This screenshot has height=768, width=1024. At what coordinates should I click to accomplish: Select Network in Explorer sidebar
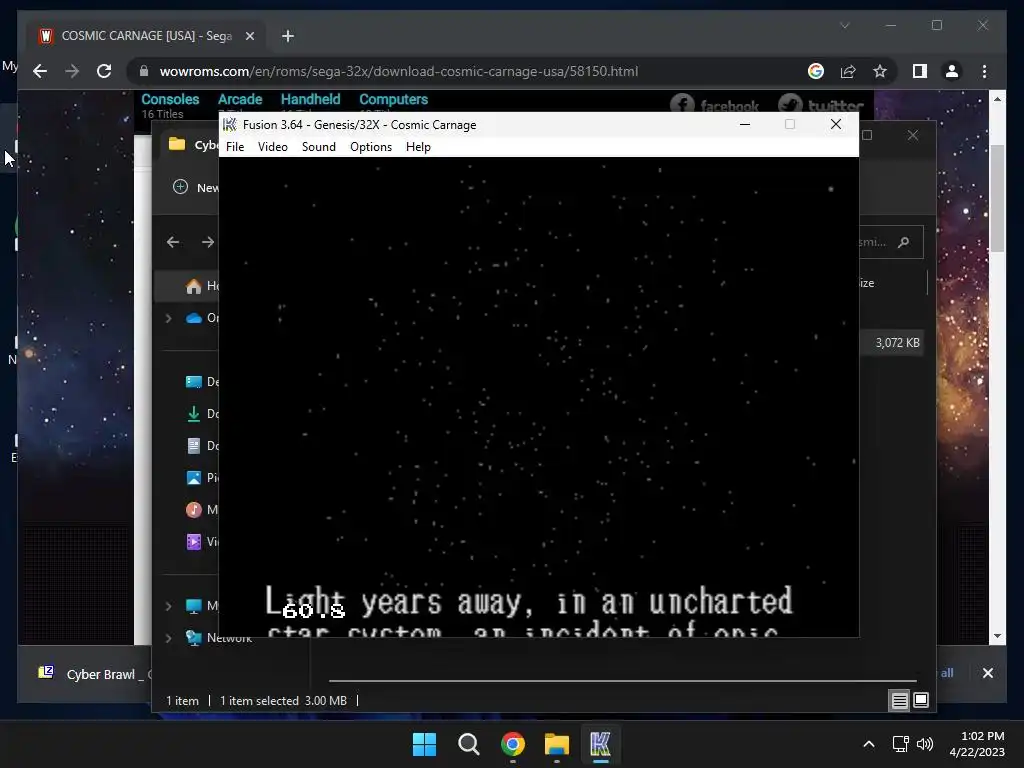[219, 638]
